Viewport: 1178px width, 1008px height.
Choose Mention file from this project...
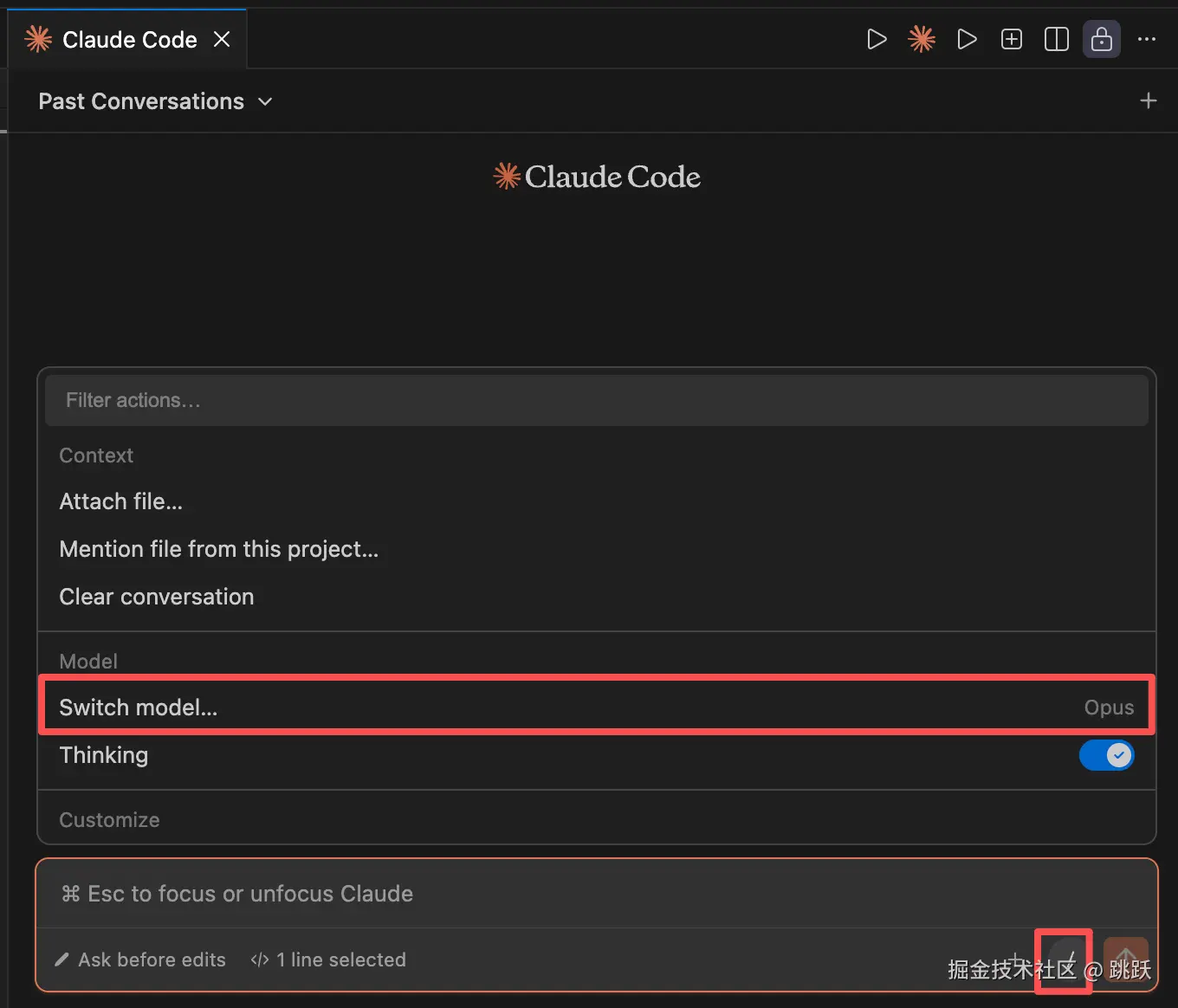tap(218, 549)
